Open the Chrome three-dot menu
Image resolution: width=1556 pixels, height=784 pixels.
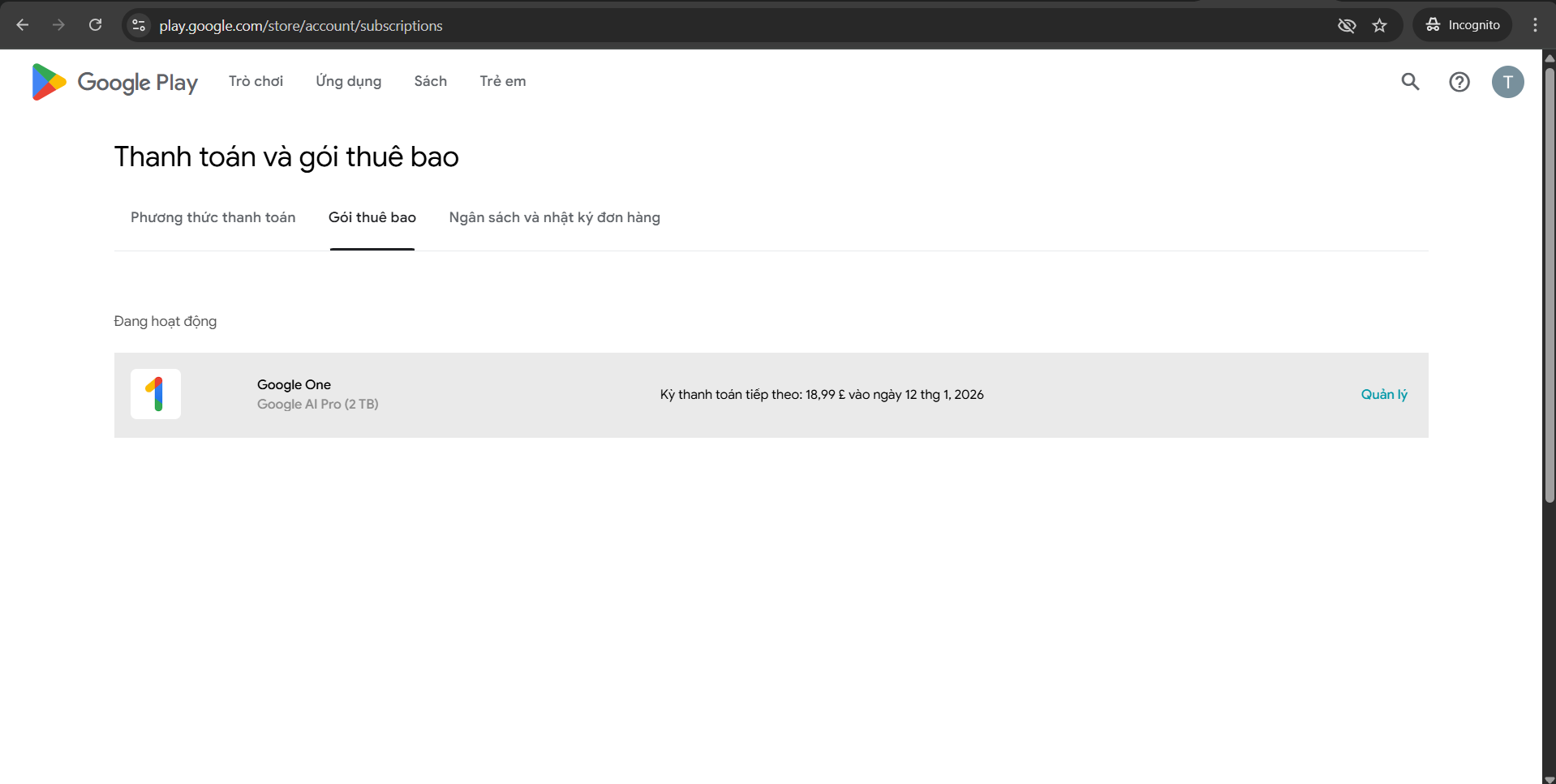pos(1535,25)
